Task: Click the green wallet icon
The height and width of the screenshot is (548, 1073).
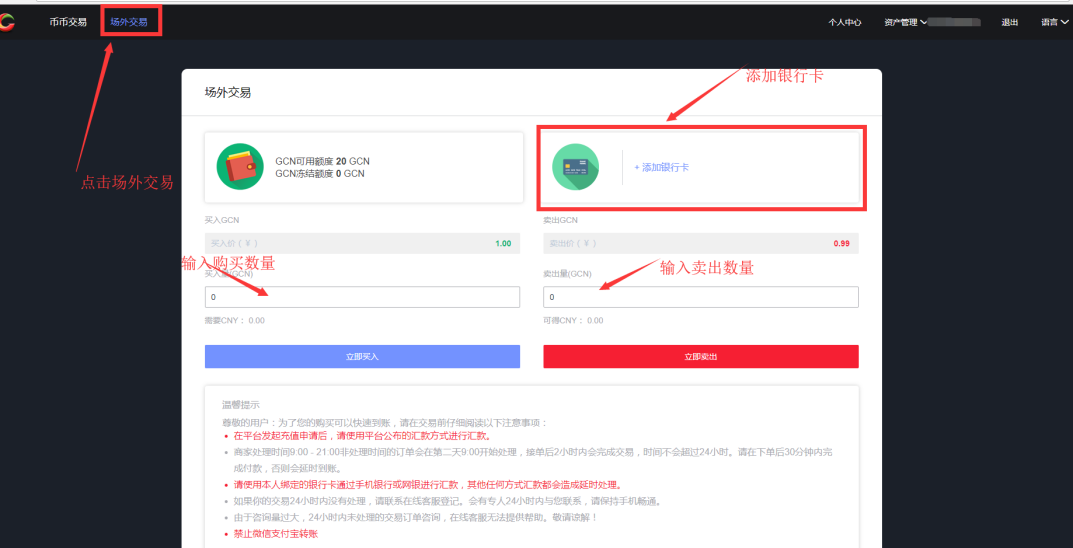Action: [240, 167]
